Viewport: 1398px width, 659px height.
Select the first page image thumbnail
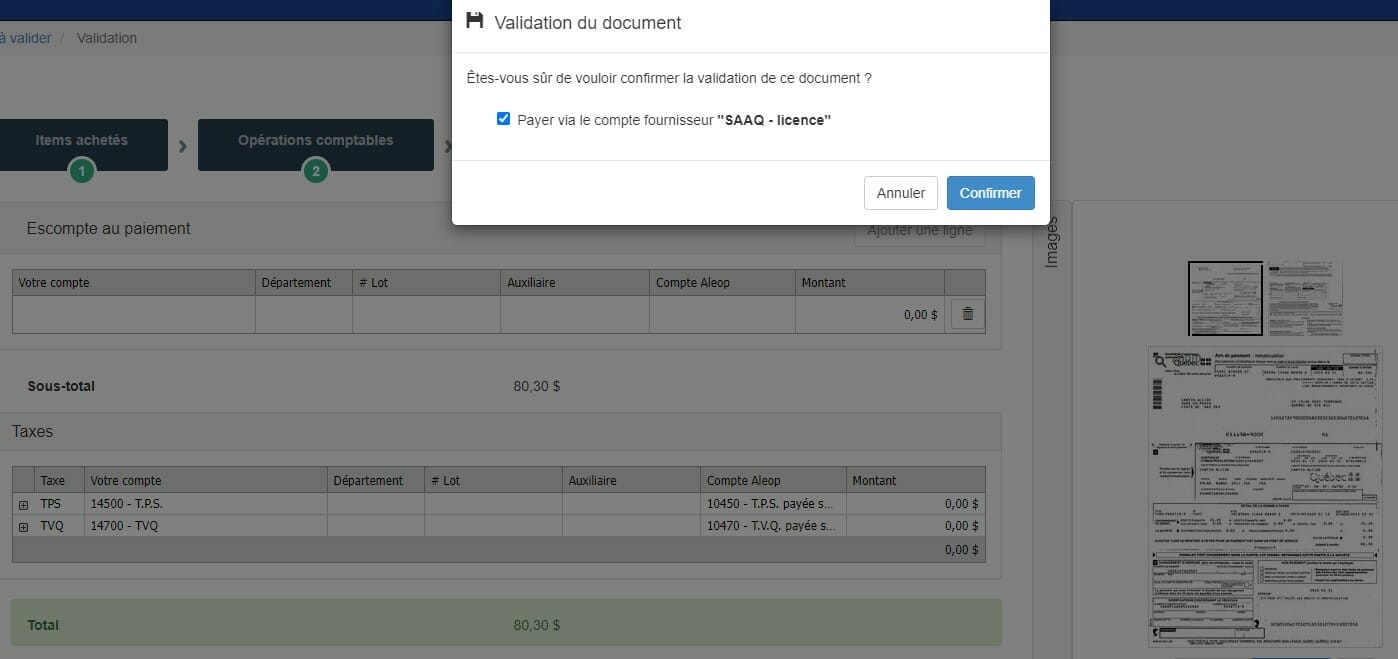[x=1225, y=298]
